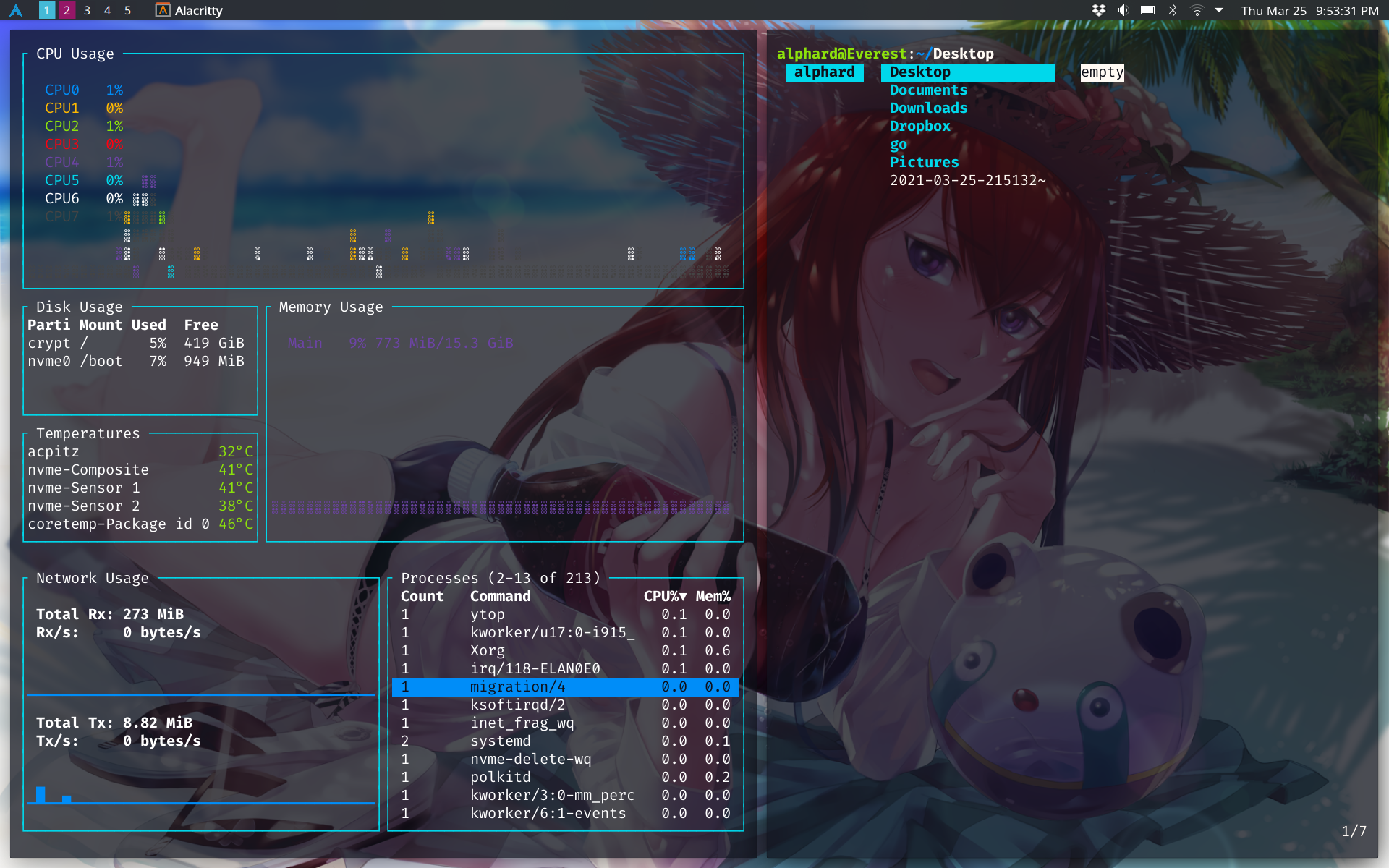This screenshot has height=868, width=1389.
Task: Select the ksoftirqd/2 process row
Action: click(514, 705)
